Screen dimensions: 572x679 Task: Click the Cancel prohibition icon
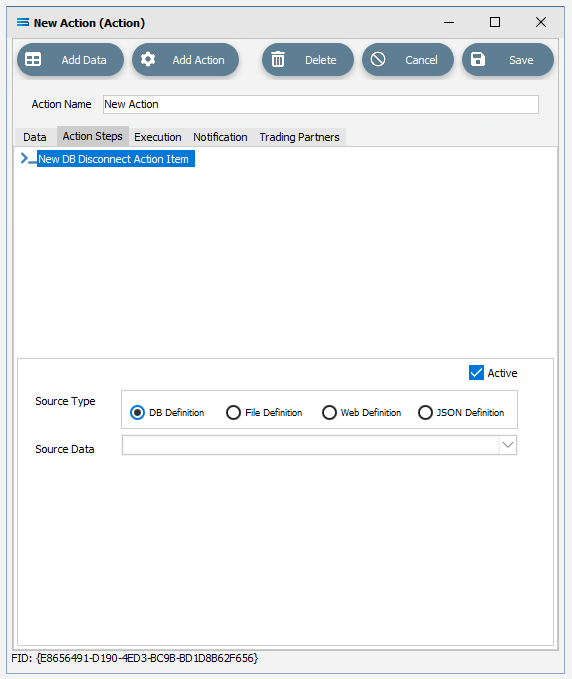point(378,59)
